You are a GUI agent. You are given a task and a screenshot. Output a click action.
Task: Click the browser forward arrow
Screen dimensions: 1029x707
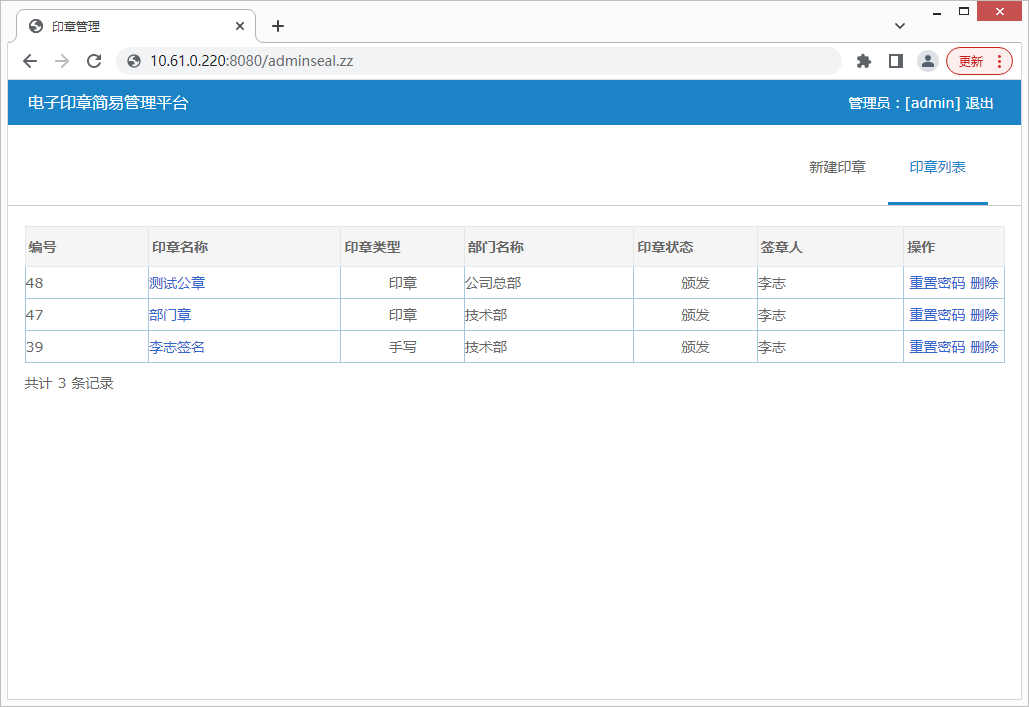point(62,61)
